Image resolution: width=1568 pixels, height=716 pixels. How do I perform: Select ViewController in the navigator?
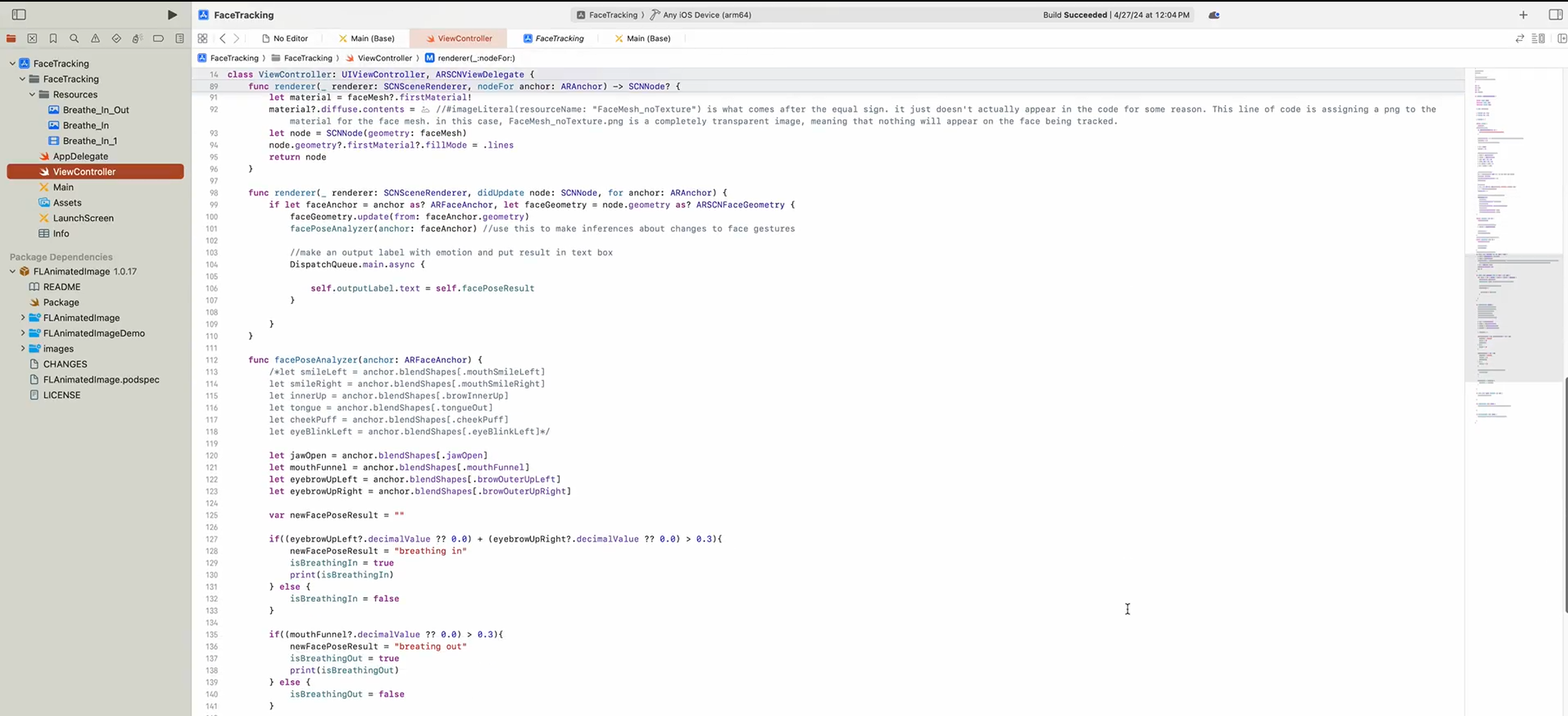(96, 171)
